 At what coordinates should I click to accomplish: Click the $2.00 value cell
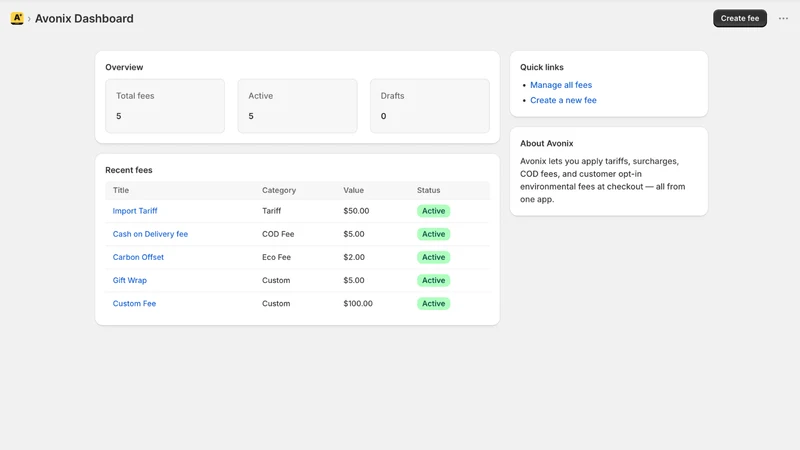[354, 257]
